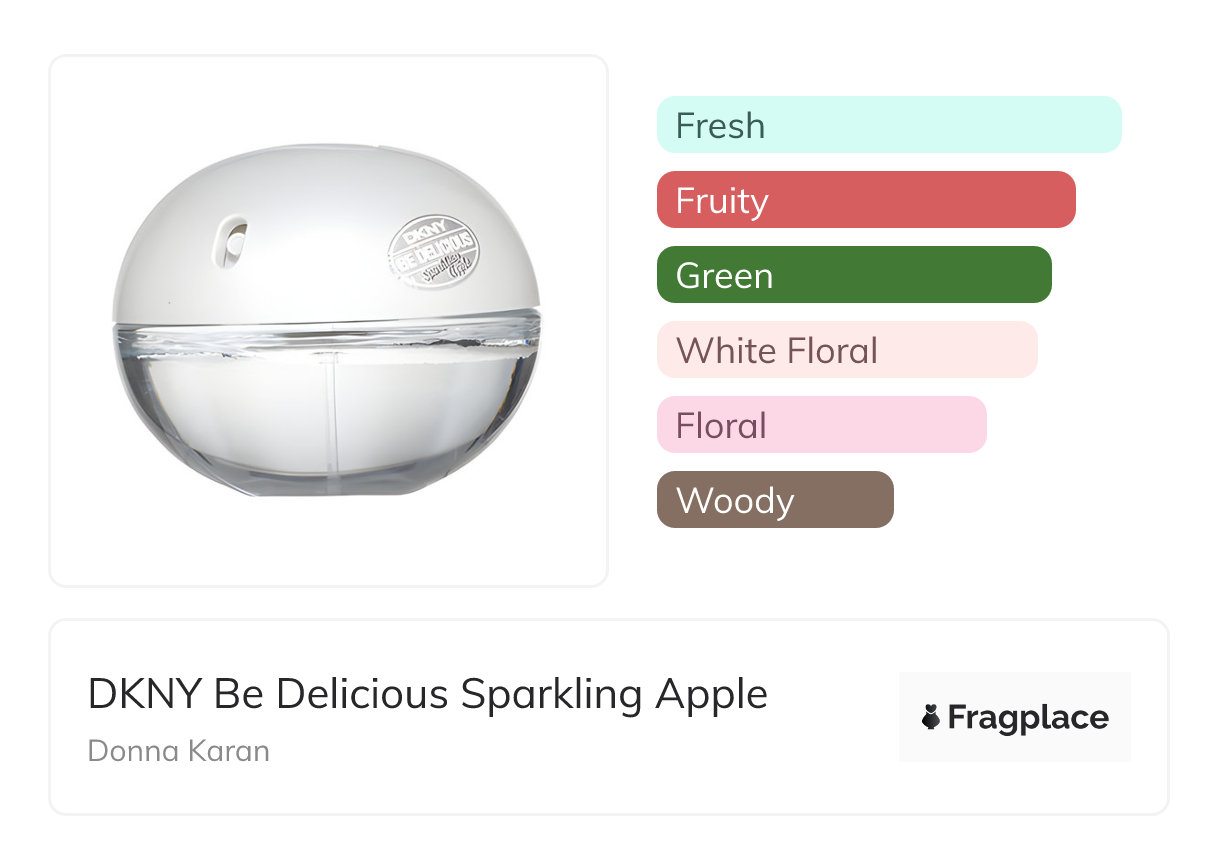Viewport: 1218px width, 864px height.
Task: Click the clear glass base of the bottle
Action: coord(326,420)
